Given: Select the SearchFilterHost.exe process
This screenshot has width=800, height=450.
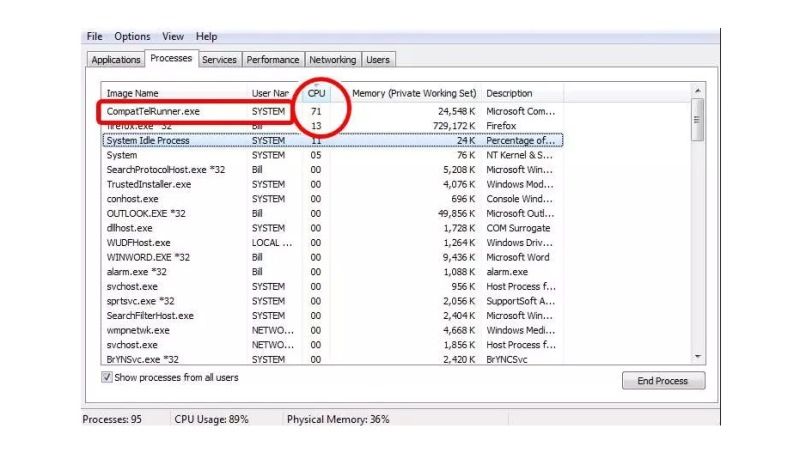Looking at the screenshot, I should point(333,316).
